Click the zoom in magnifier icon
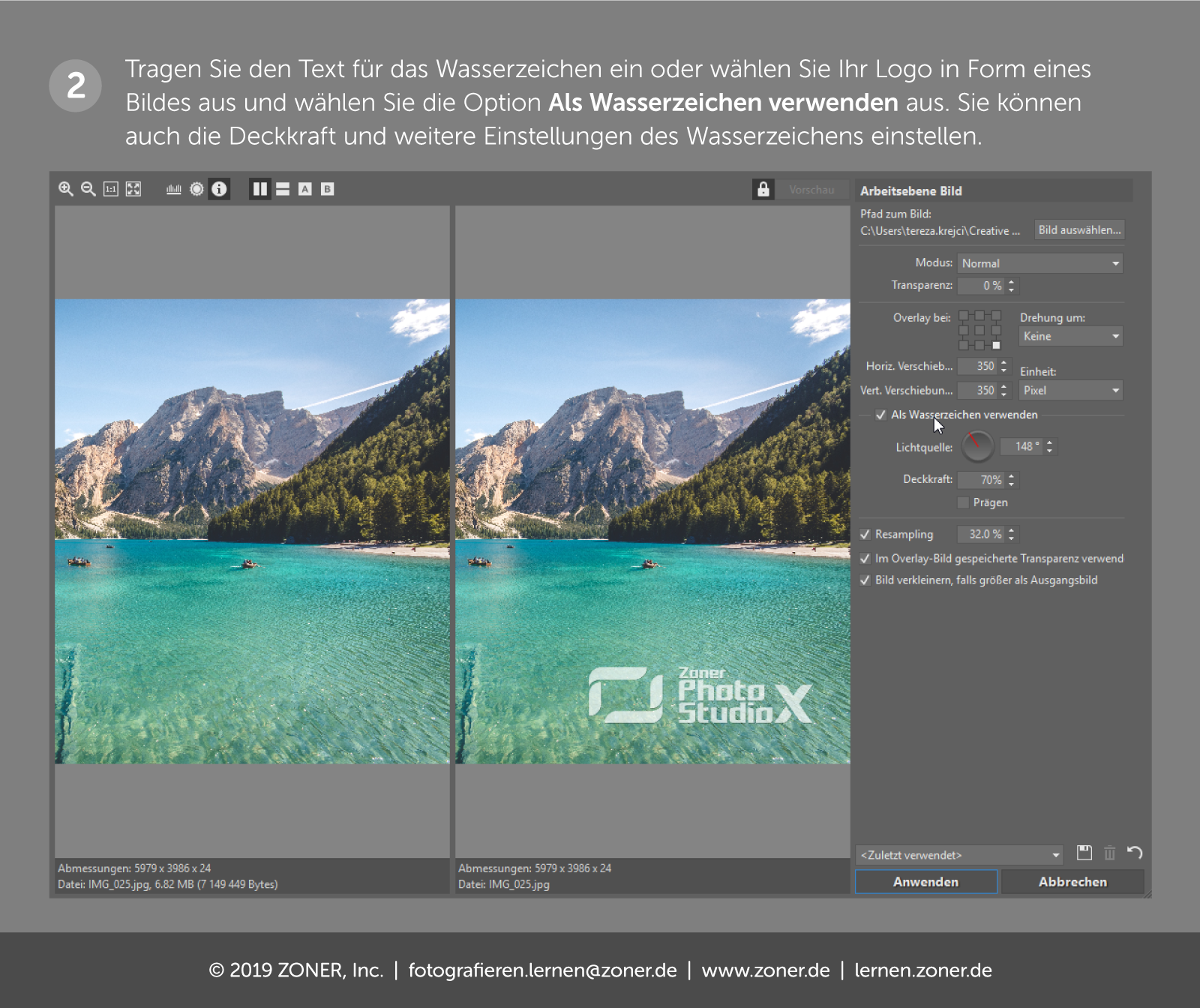1200x1008 pixels. point(66,189)
